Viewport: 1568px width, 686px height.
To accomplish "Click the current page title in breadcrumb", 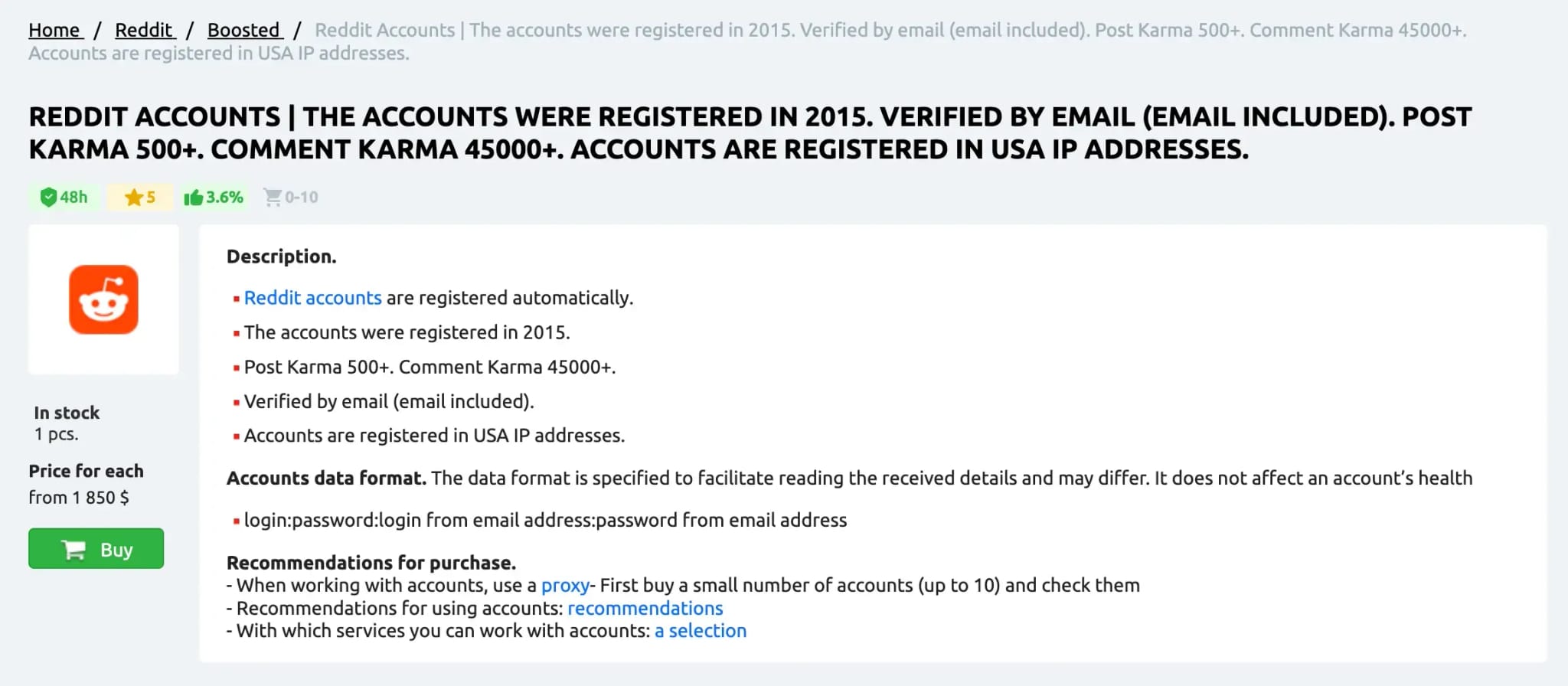I will point(747,41).
